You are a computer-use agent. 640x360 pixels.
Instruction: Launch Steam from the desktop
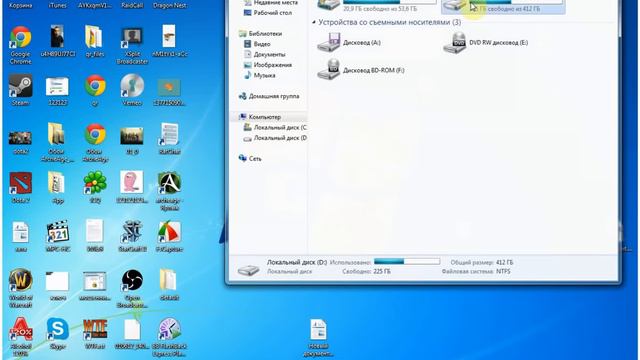tap(20, 90)
